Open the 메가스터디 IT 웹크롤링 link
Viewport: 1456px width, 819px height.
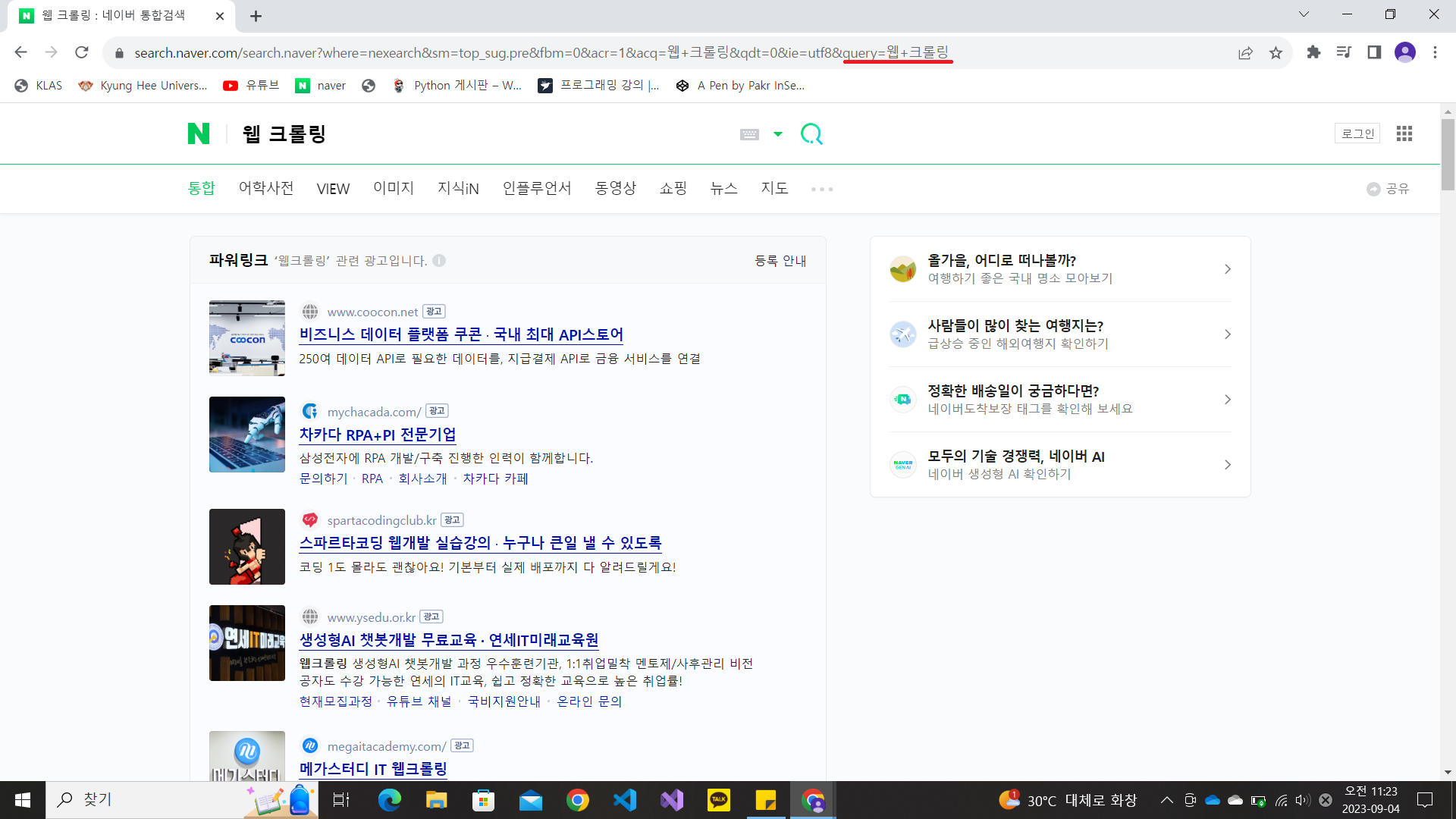(x=373, y=769)
